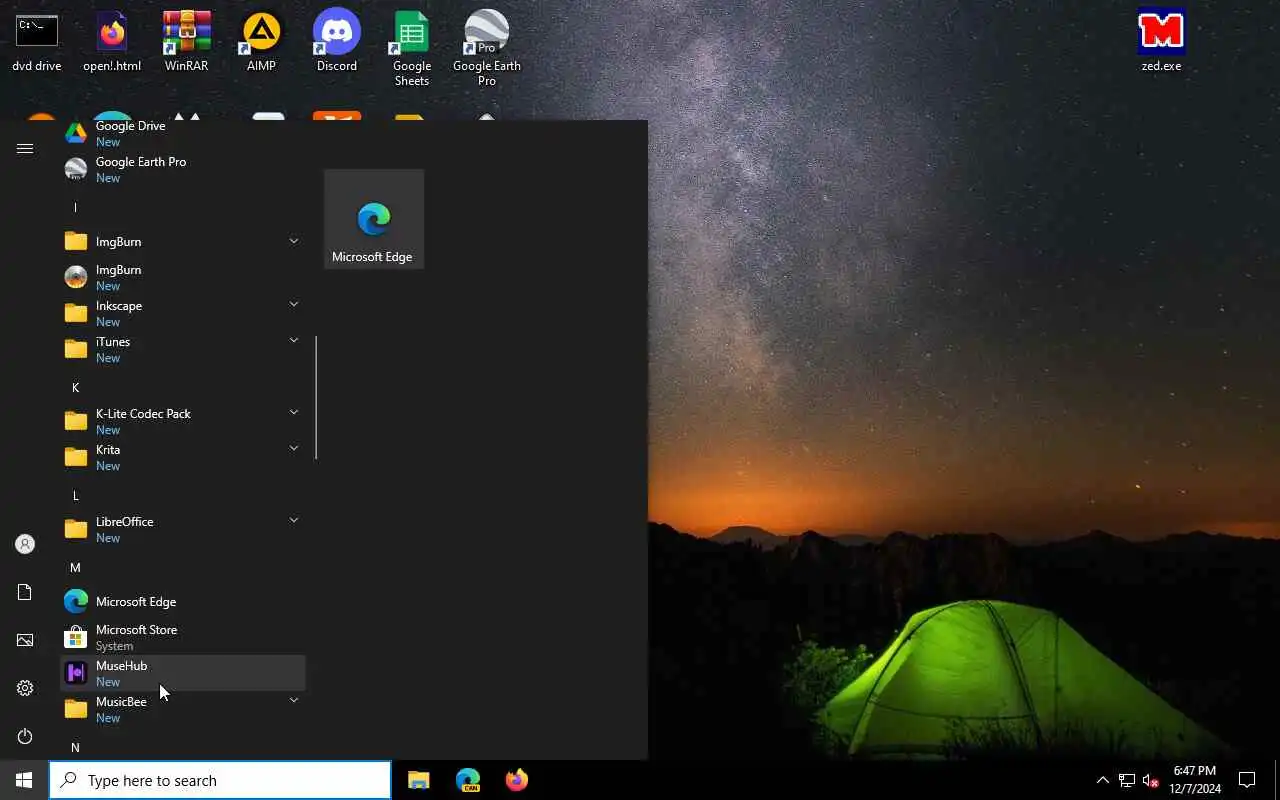Screen dimensions: 1280x800
Task: Open Settings gear in Start sidebar
Action: 25,688
